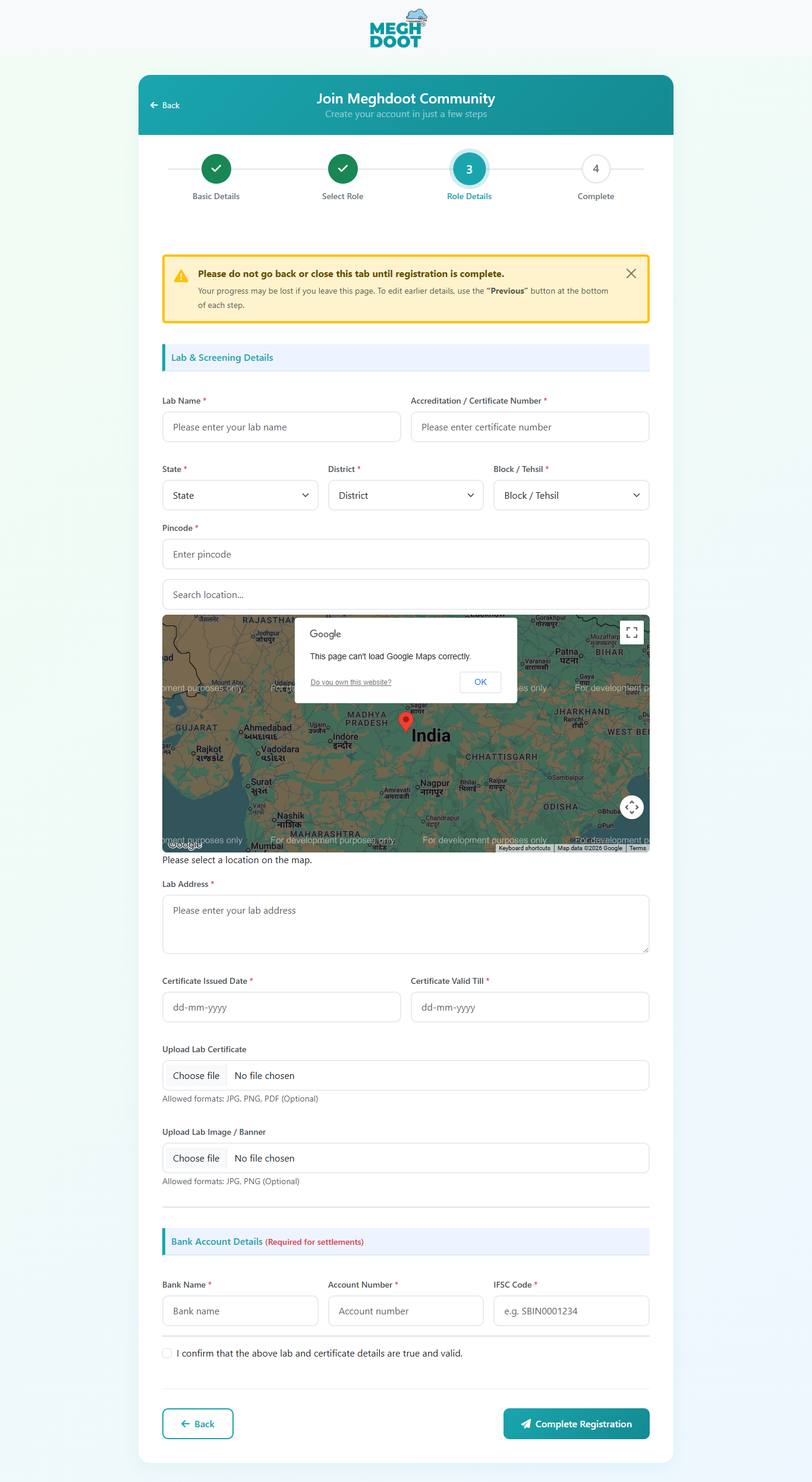Screen dimensions: 812x1482
Task: Open the District dropdown
Action: pos(406,495)
